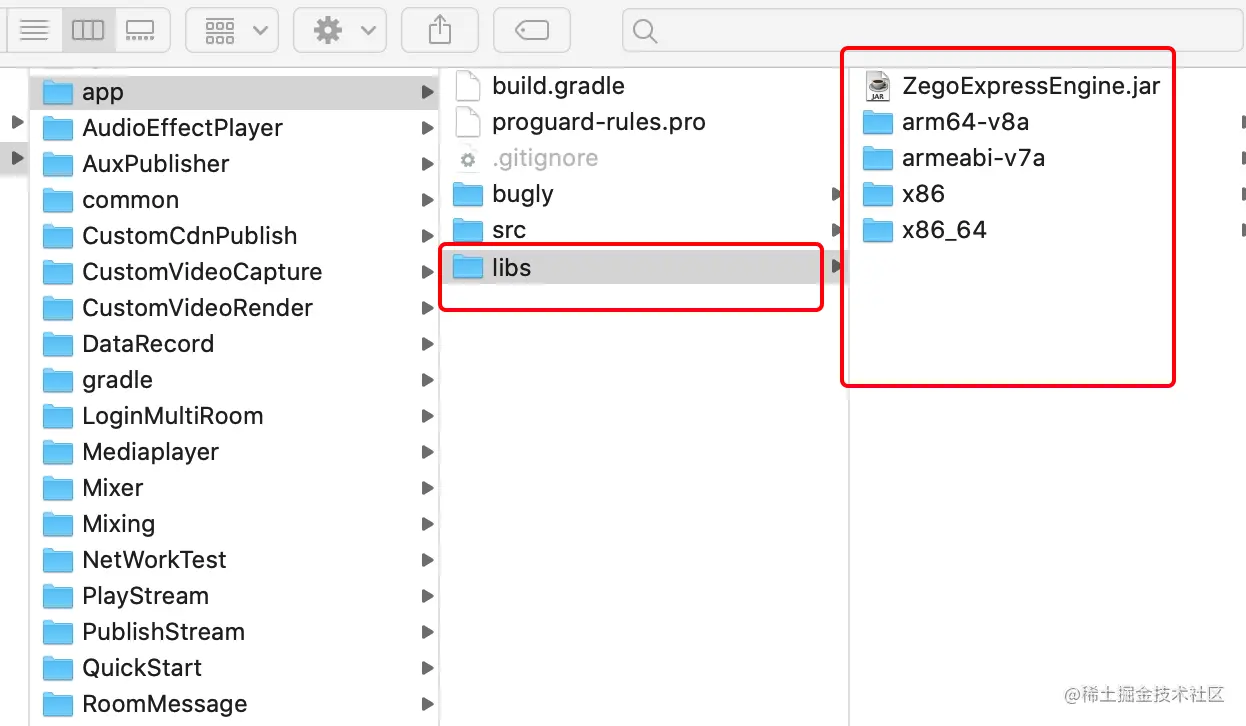Click the gear icon beside .gitignore

coord(467,159)
